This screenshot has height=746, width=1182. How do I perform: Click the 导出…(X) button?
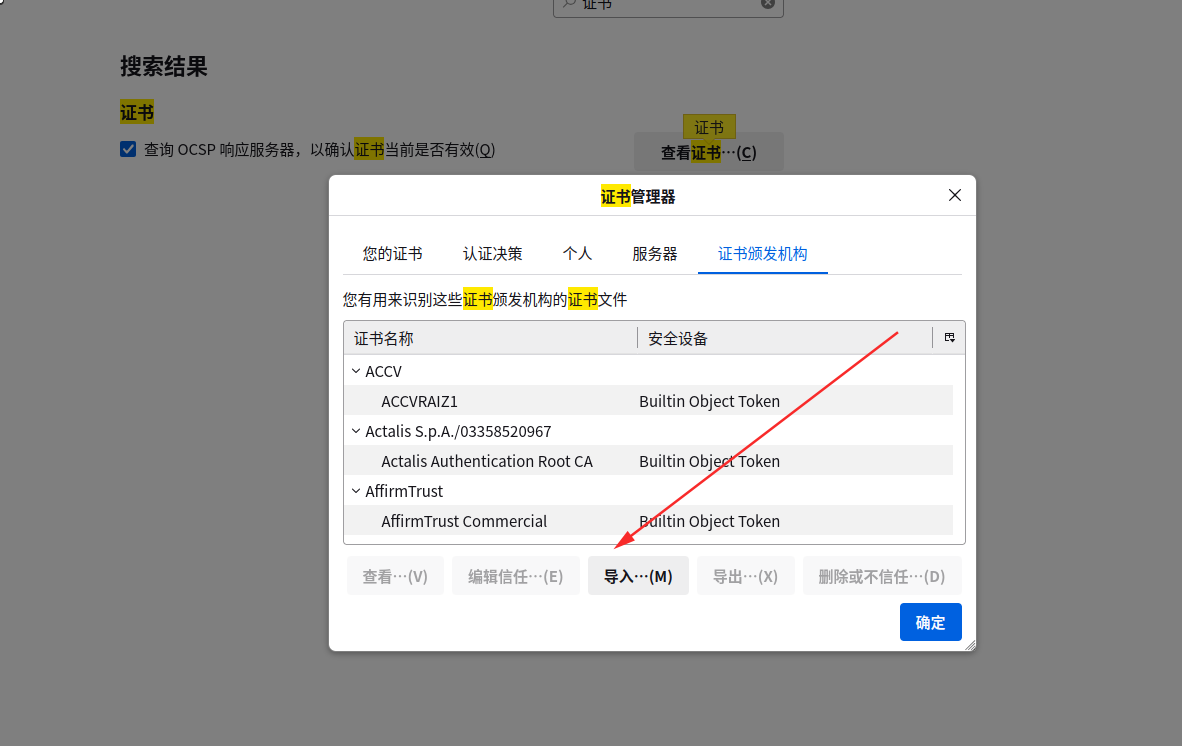[x=746, y=576]
